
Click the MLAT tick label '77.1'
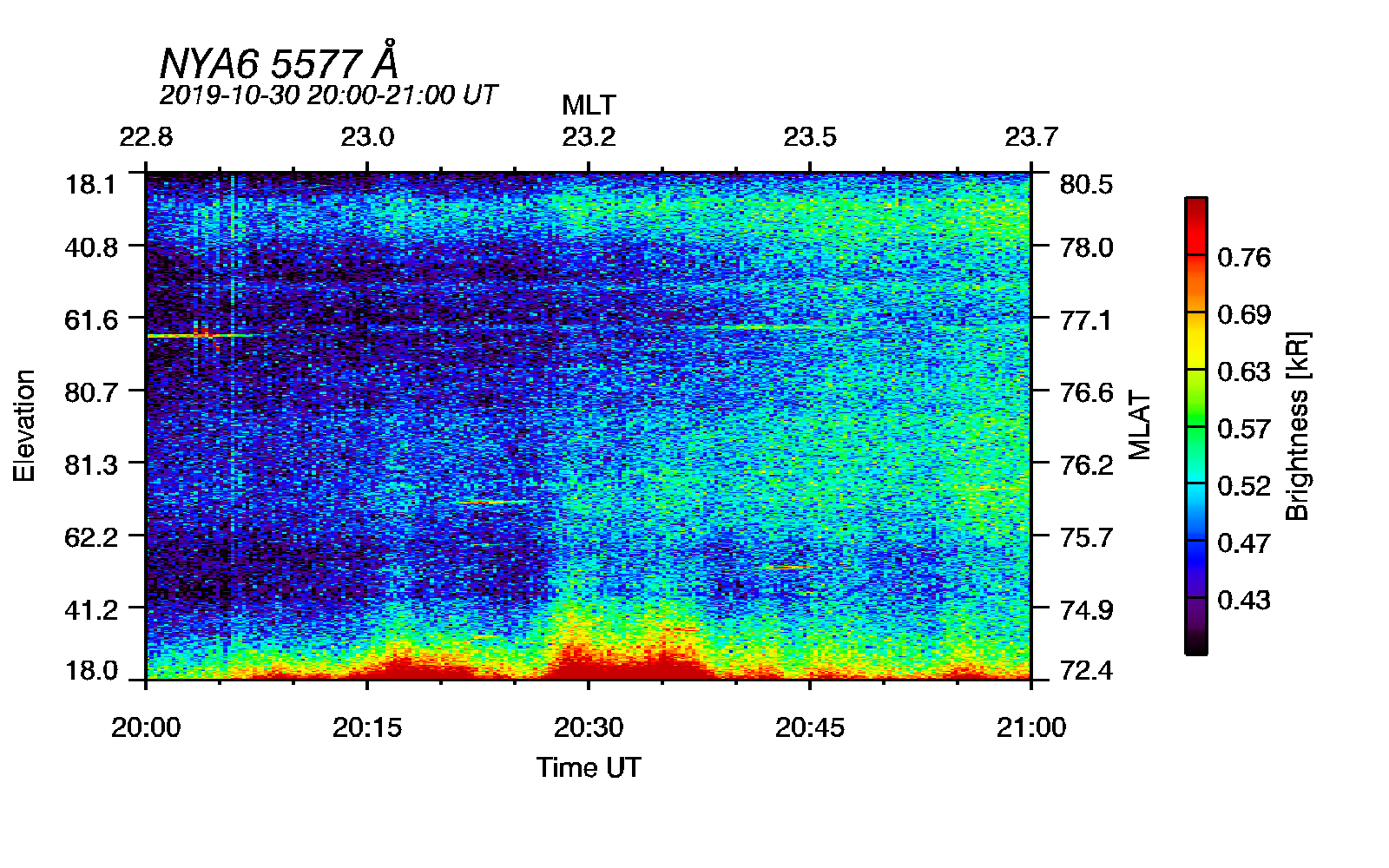(x=1087, y=320)
